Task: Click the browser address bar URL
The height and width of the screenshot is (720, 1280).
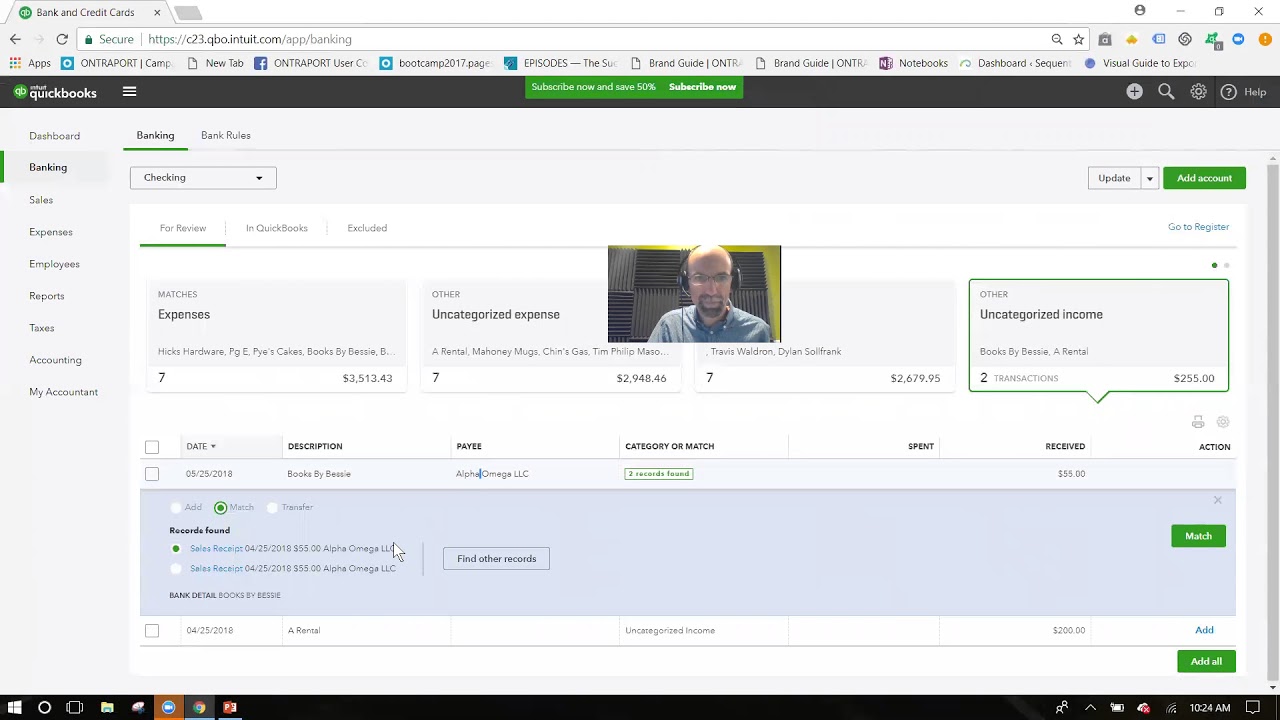Action: (x=250, y=39)
